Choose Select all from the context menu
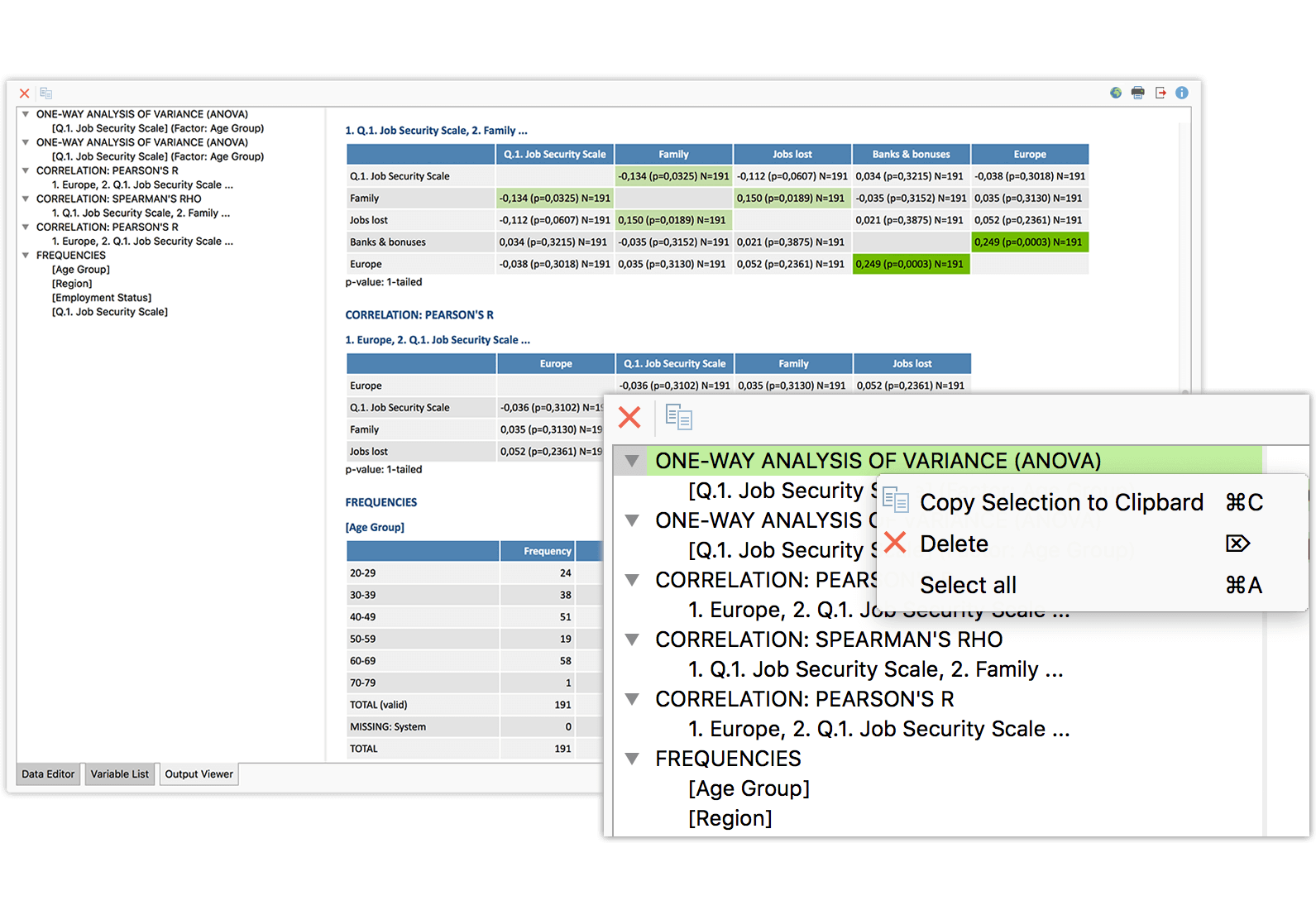Screen dimensions: 1316x915 point(1092,585)
